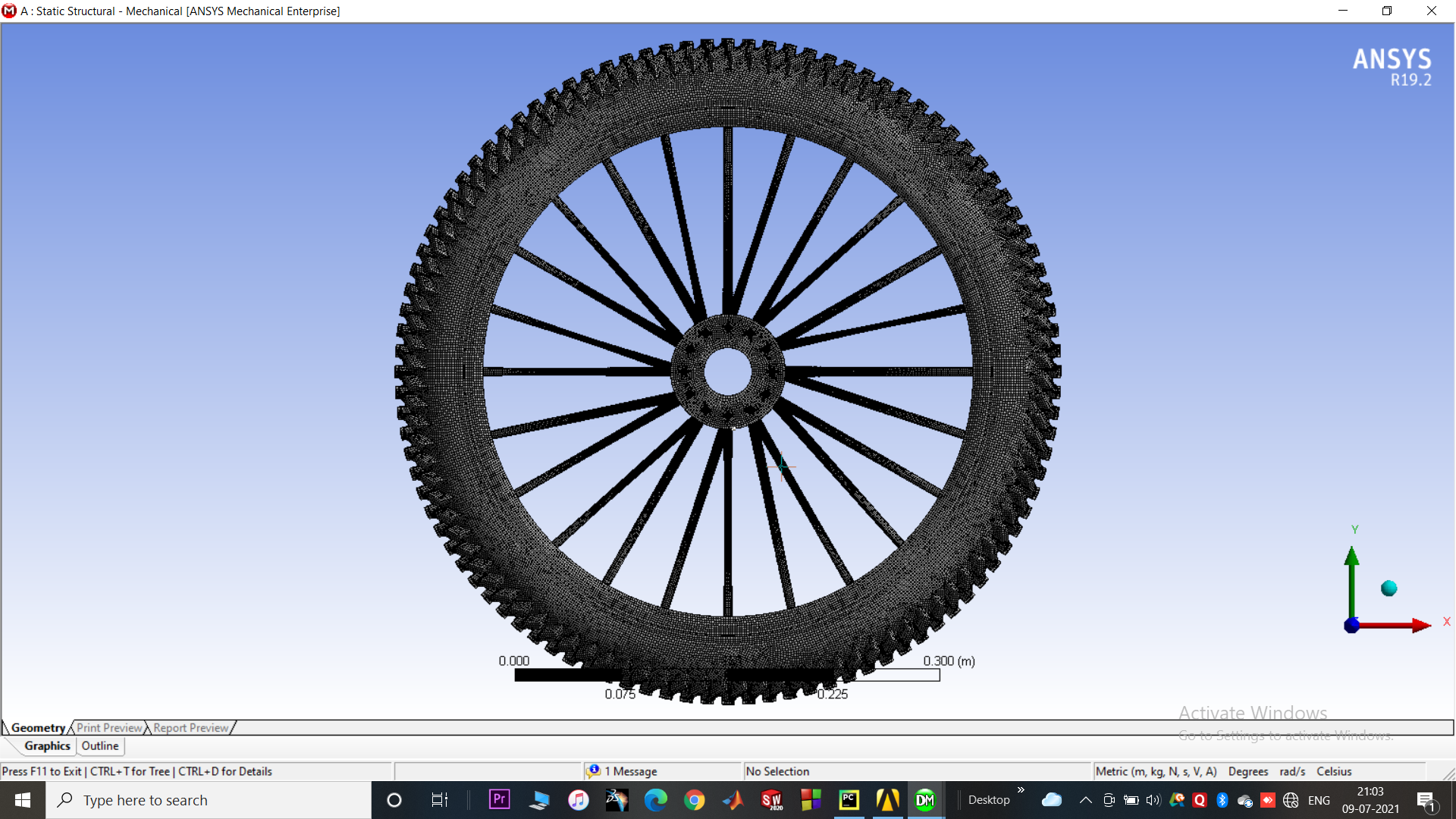Open the Windows Start menu
Image resolution: width=1456 pixels, height=819 pixels.
point(23,800)
